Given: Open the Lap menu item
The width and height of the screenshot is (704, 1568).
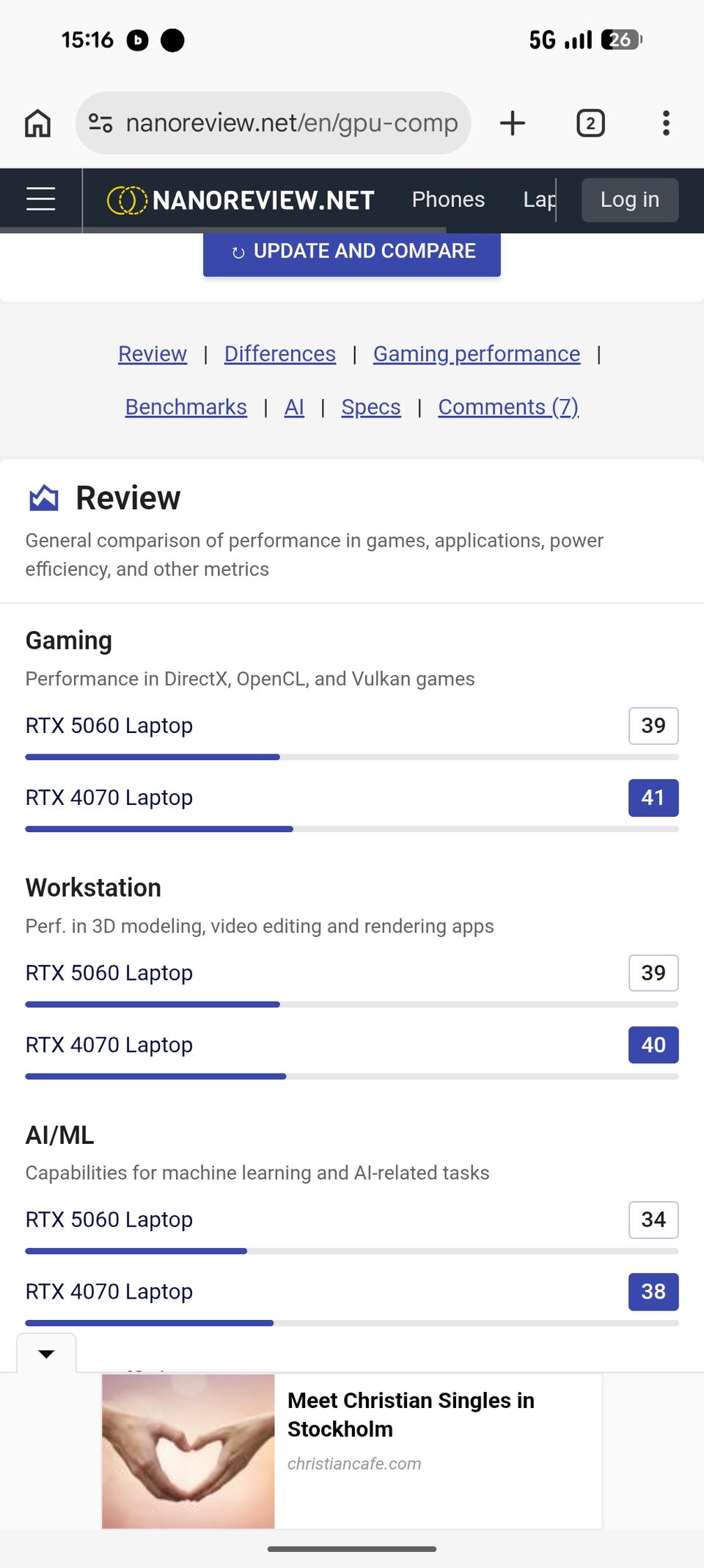Looking at the screenshot, I should coord(540,200).
